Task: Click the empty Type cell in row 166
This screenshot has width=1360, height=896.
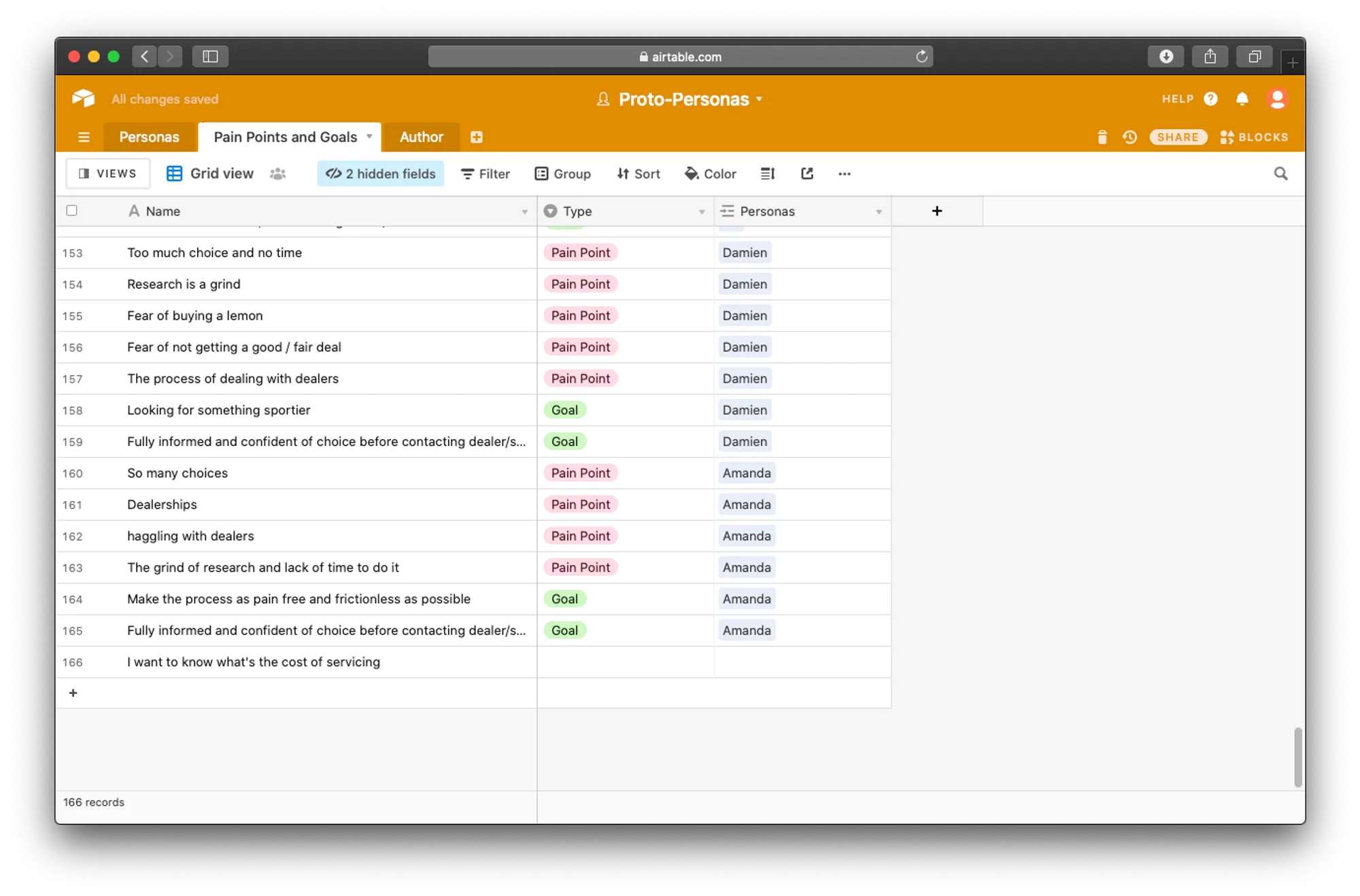Action: click(x=625, y=662)
